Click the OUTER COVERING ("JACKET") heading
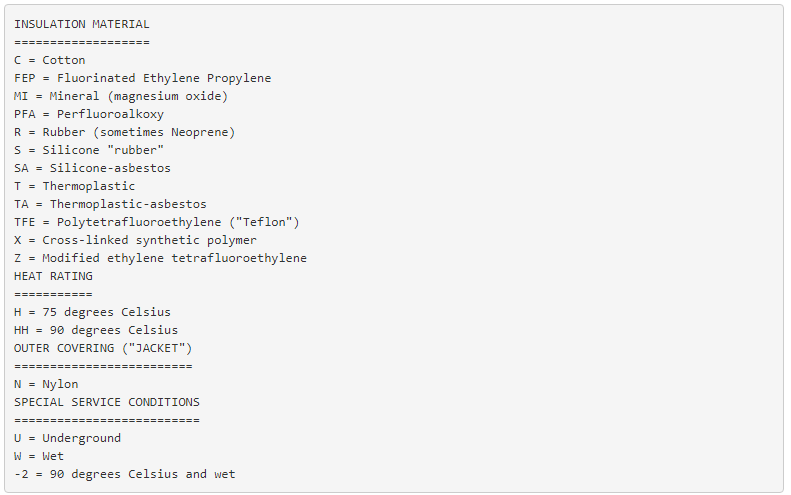The width and height of the screenshot is (791, 495). (103, 348)
